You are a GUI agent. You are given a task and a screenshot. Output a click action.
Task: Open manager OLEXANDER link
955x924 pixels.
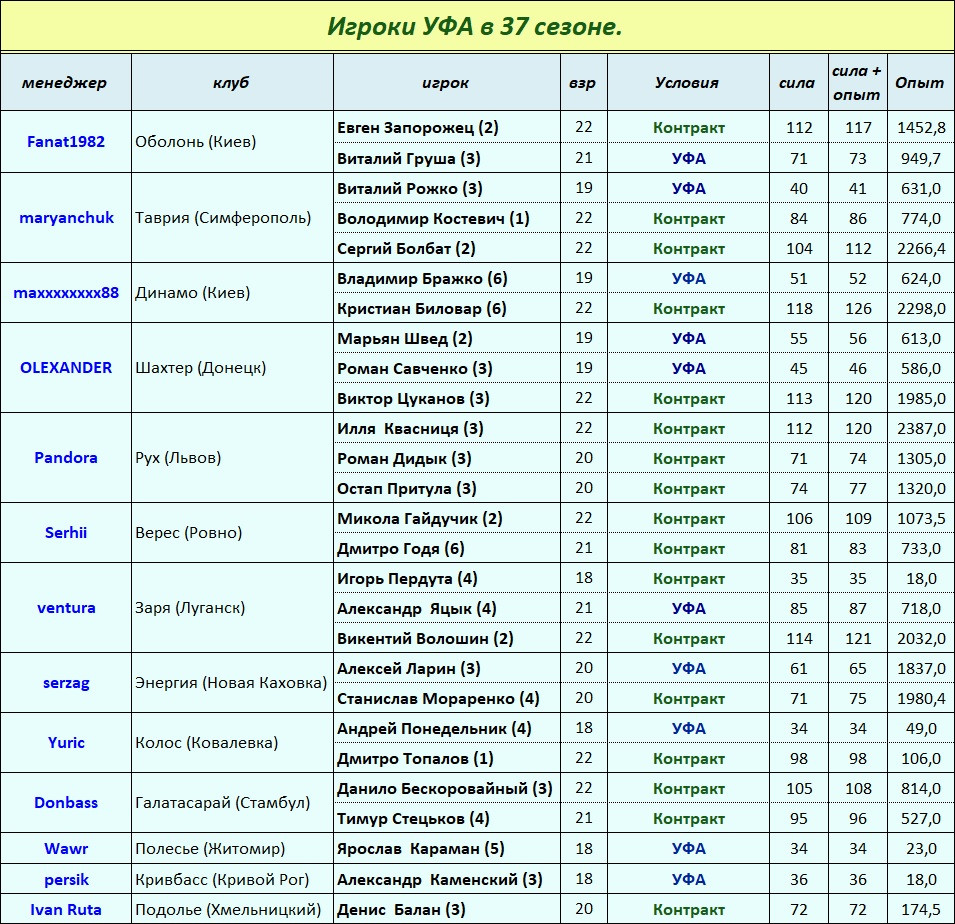(x=66, y=368)
